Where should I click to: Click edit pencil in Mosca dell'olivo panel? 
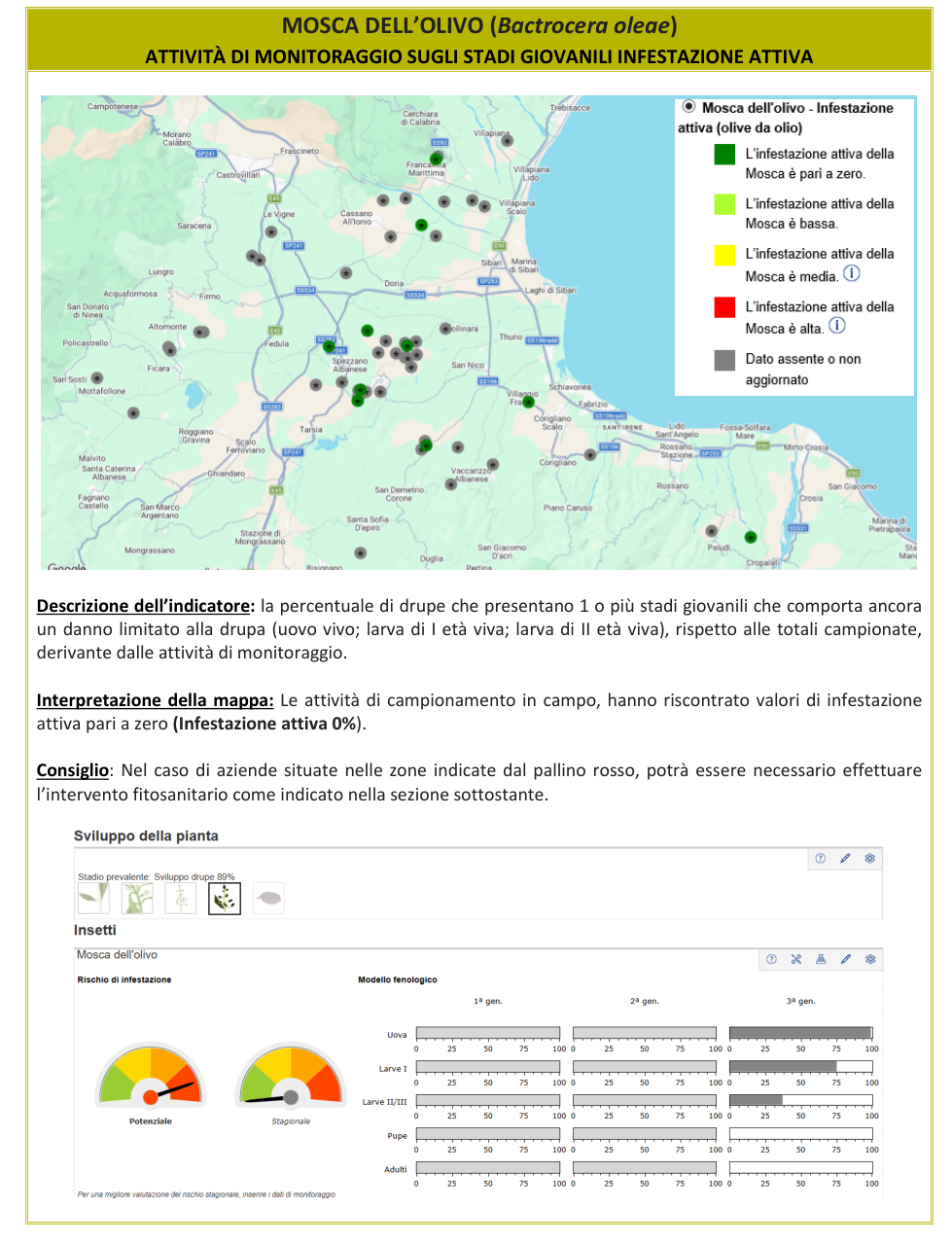[846, 959]
